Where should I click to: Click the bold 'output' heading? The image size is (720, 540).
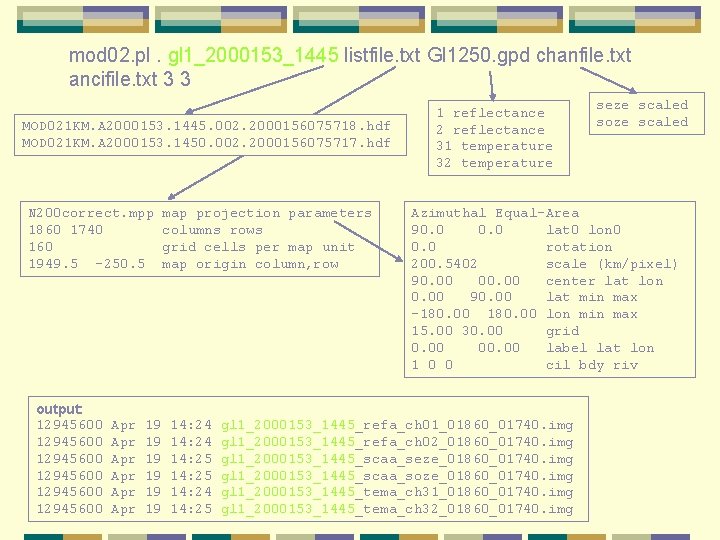point(59,409)
